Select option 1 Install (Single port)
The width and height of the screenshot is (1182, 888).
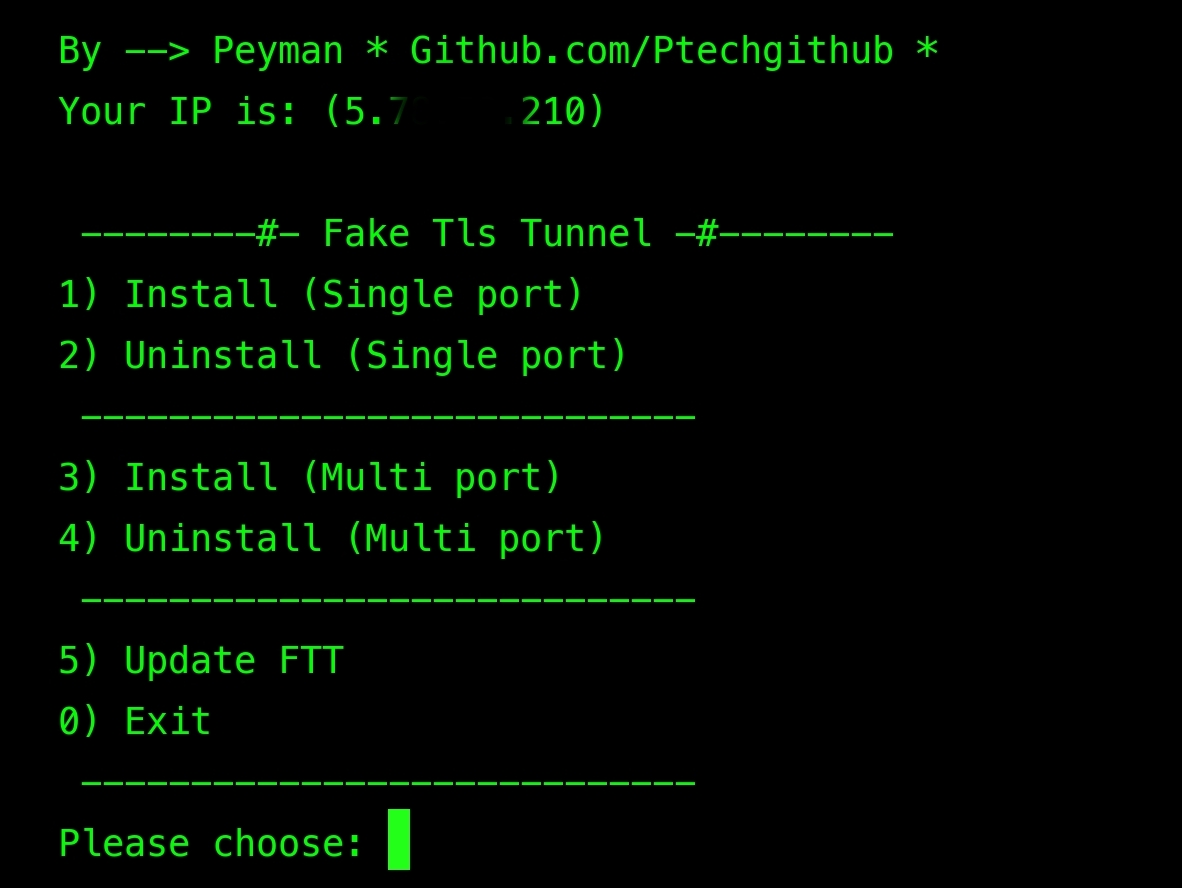coord(321,294)
